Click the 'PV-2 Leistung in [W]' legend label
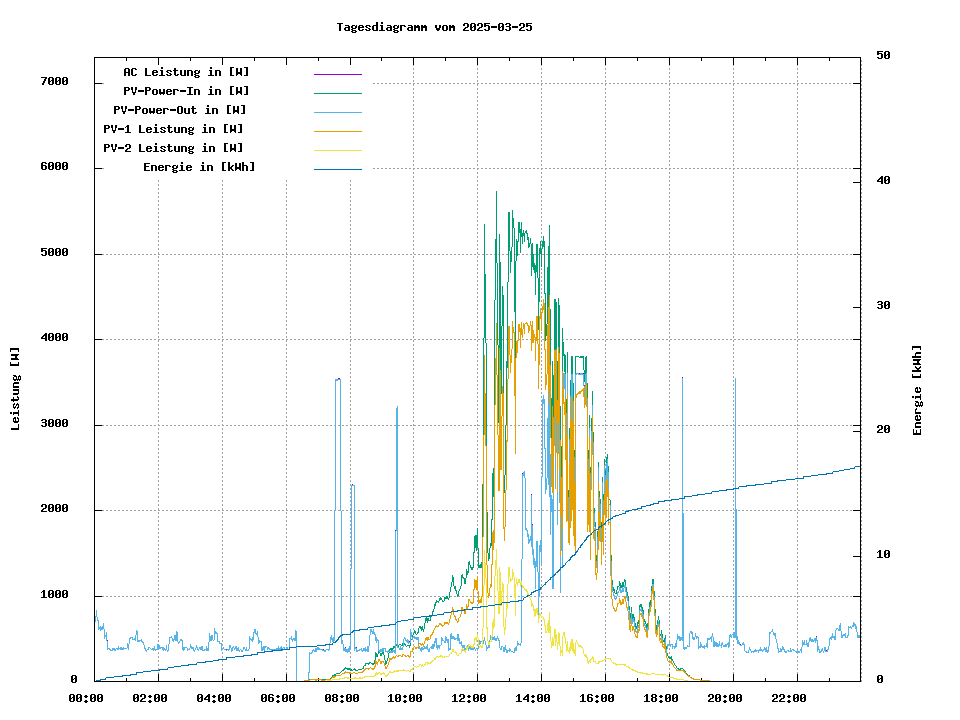Image resolution: width=960 pixels, height=720 pixels. coord(173,148)
